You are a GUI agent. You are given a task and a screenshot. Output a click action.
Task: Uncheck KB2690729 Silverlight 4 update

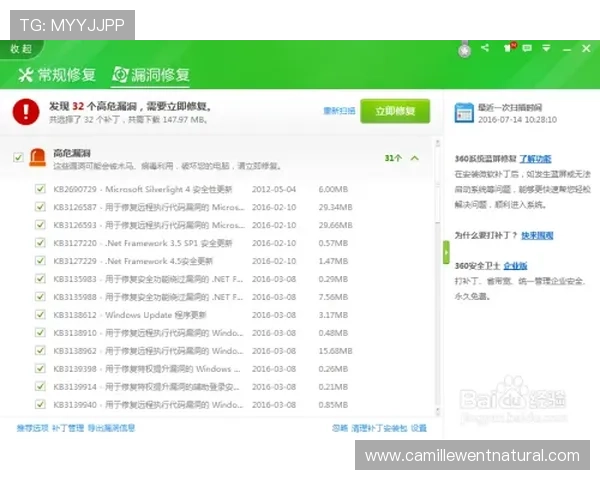tap(40, 189)
